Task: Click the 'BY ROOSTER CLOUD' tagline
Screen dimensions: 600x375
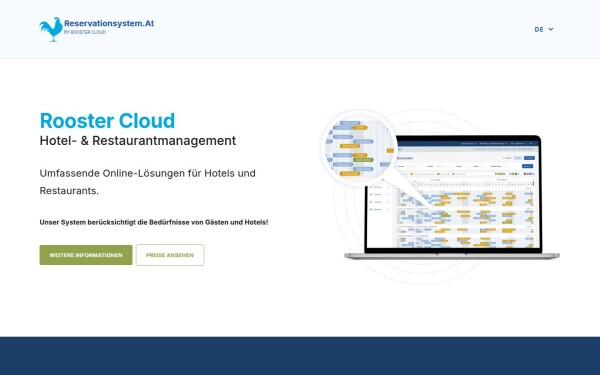Action: [x=85, y=32]
